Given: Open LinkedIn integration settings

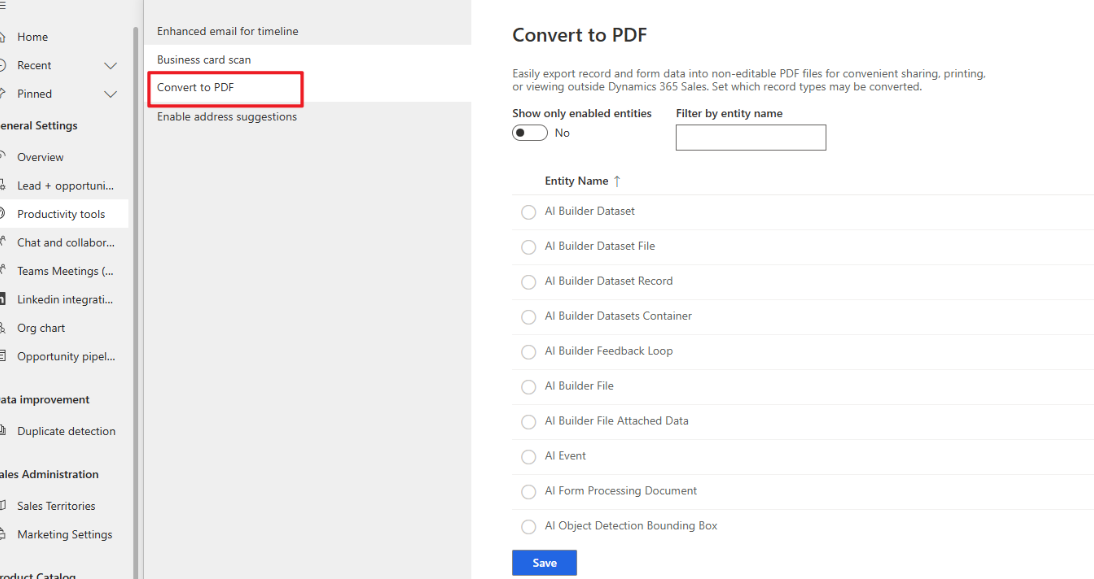Looking at the screenshot, I should tap(65, 300).
